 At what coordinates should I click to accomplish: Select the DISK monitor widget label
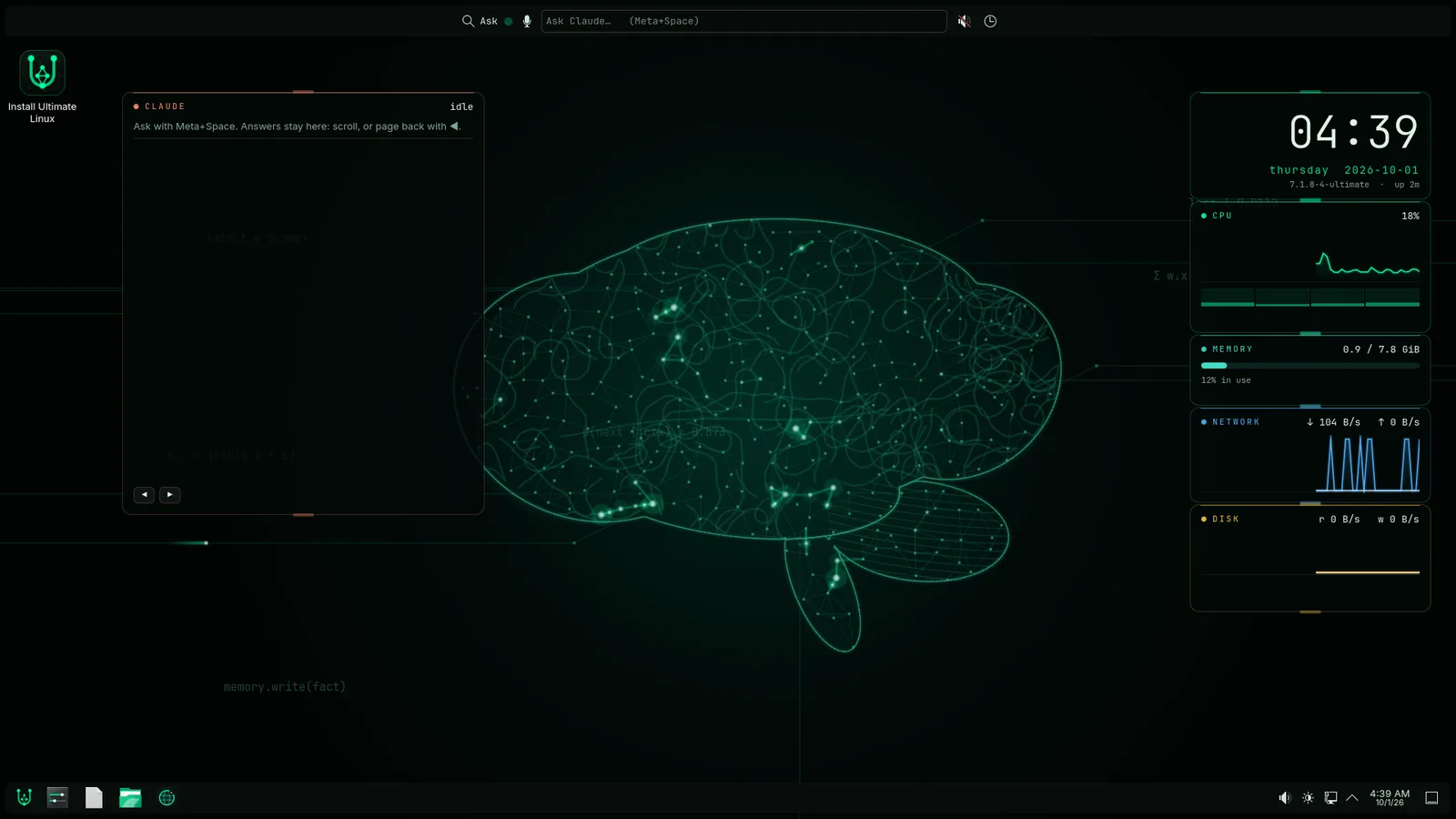tap(1226, 520)
